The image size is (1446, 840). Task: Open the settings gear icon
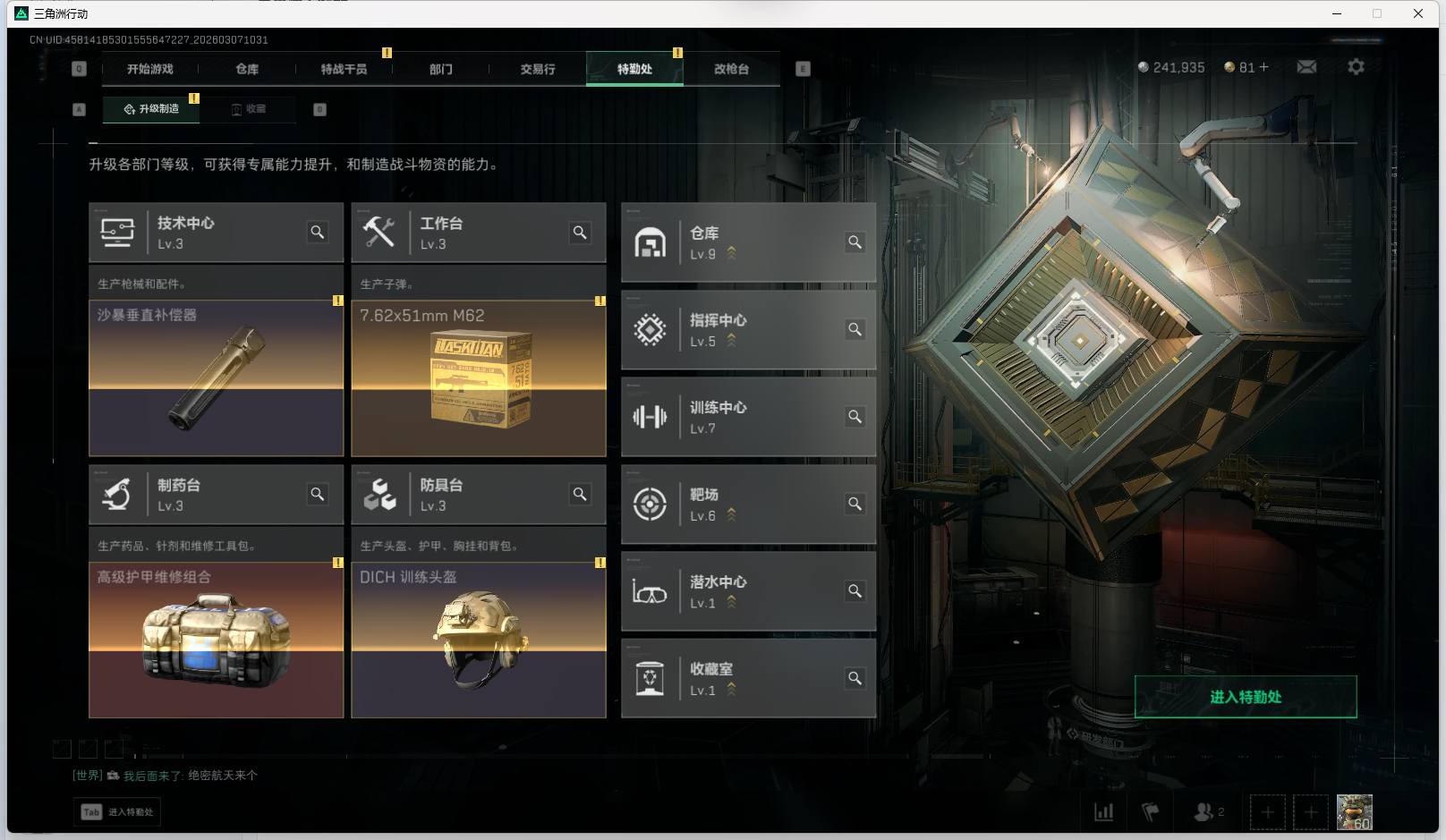tap(1356, 67)
